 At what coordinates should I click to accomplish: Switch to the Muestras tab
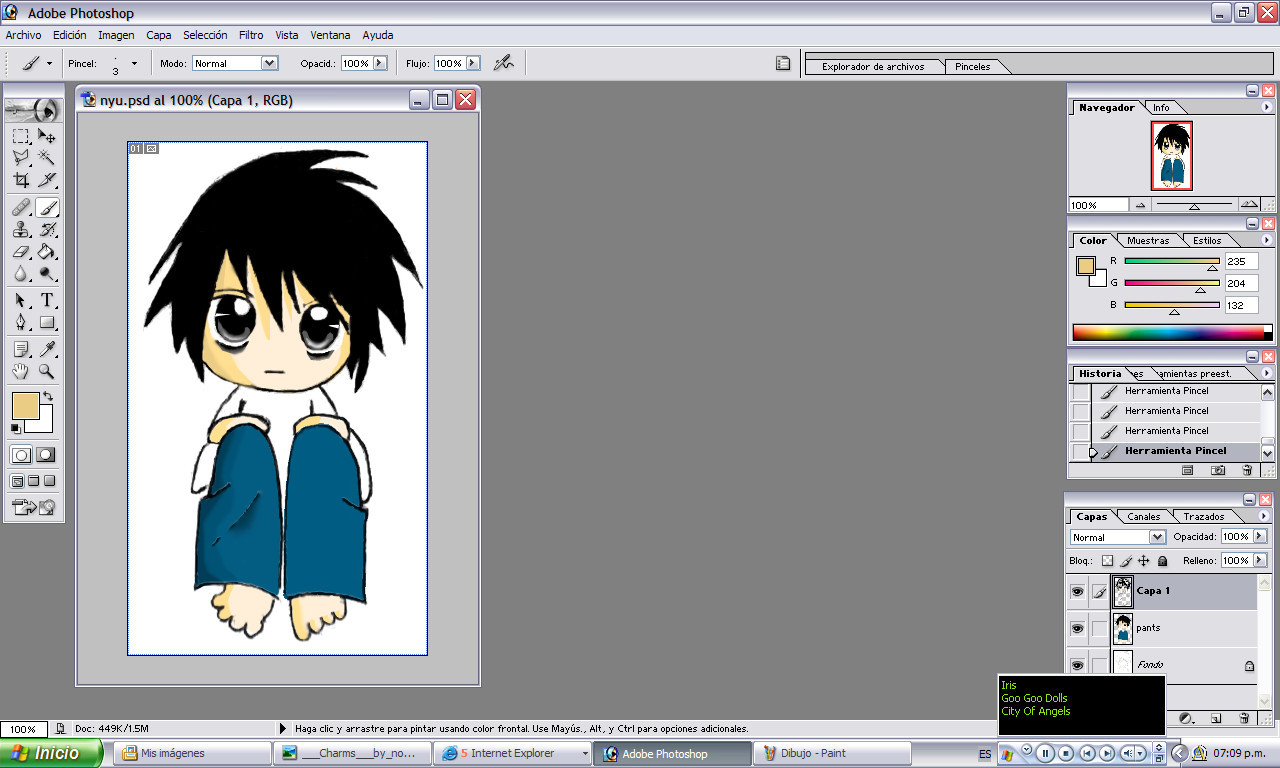click(1148, 240)
